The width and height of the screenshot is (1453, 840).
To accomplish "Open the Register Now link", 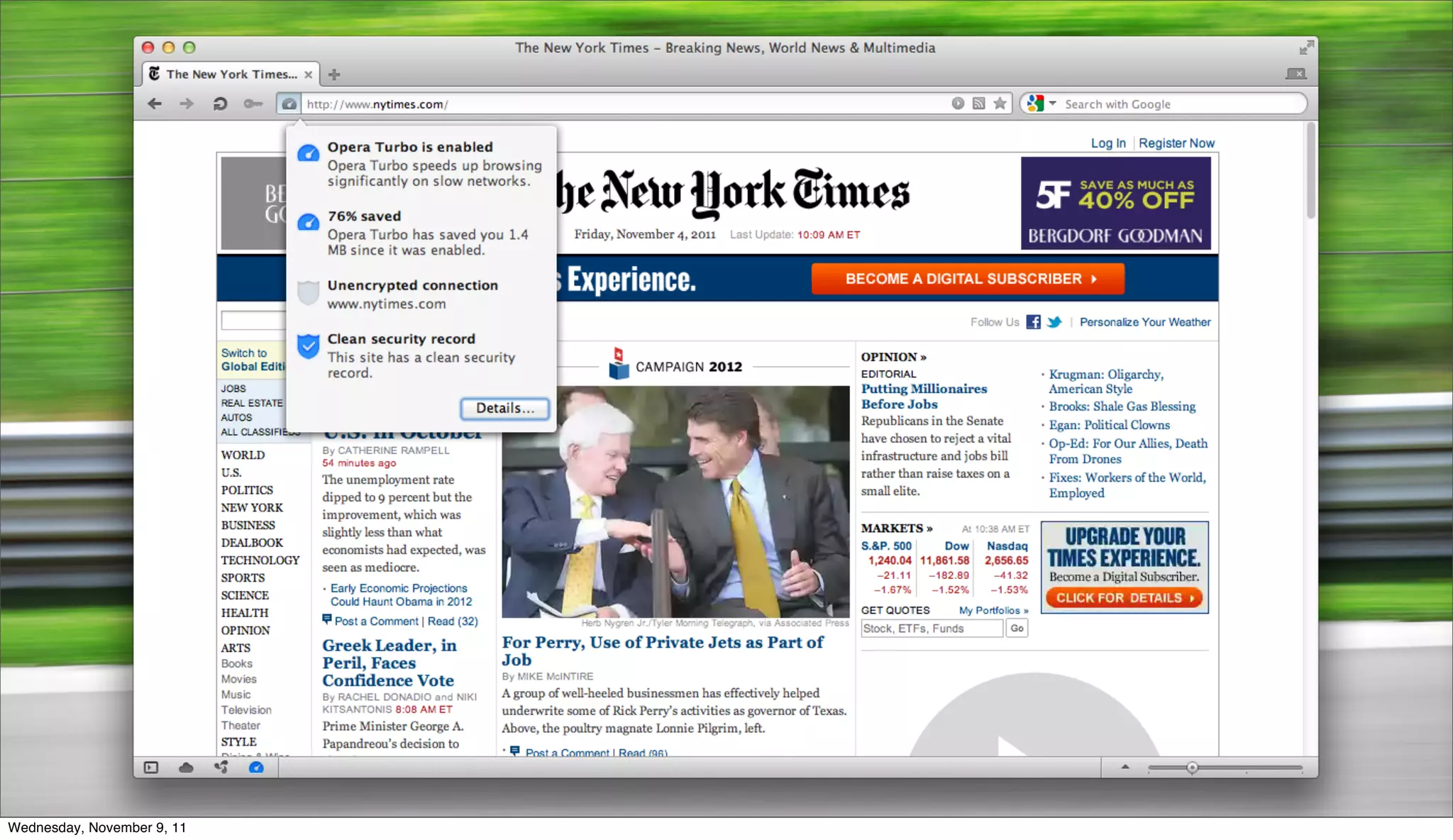I will (1176, 143).
